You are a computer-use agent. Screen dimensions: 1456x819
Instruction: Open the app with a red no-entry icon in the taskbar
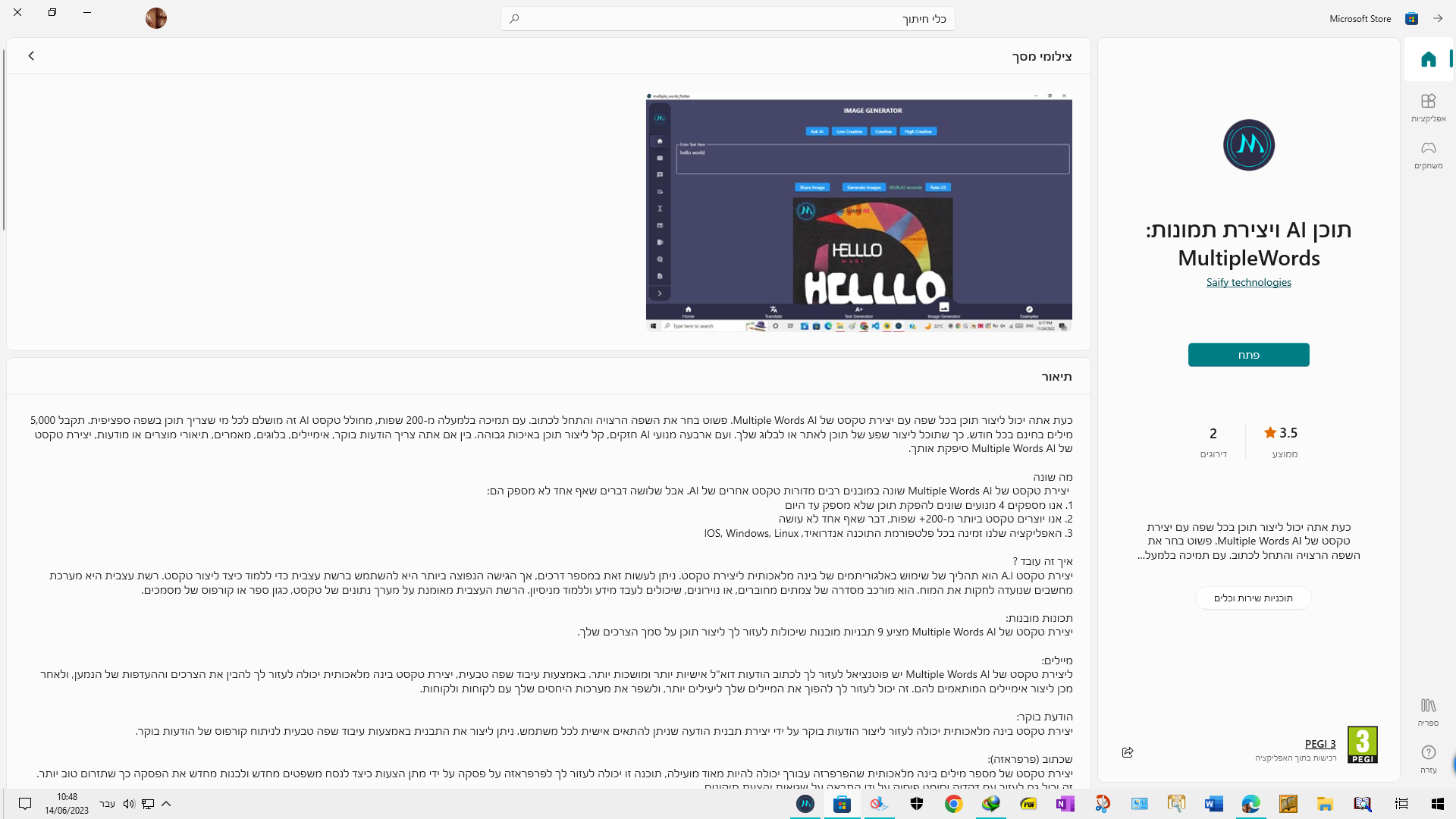pyautogui.click(x=879, y=804)
